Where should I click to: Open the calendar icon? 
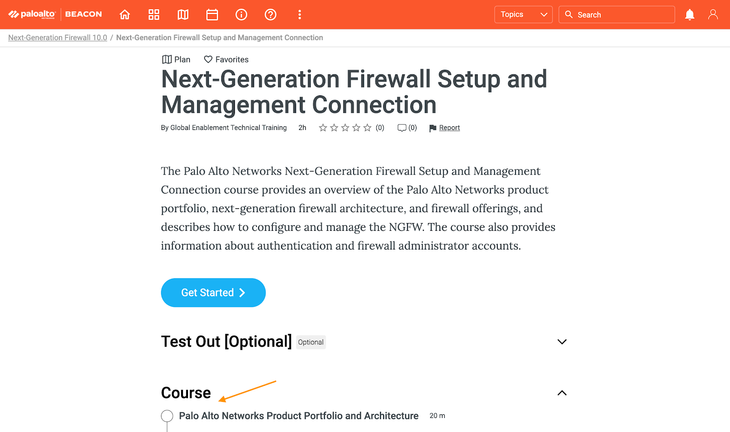click(212, 14)
